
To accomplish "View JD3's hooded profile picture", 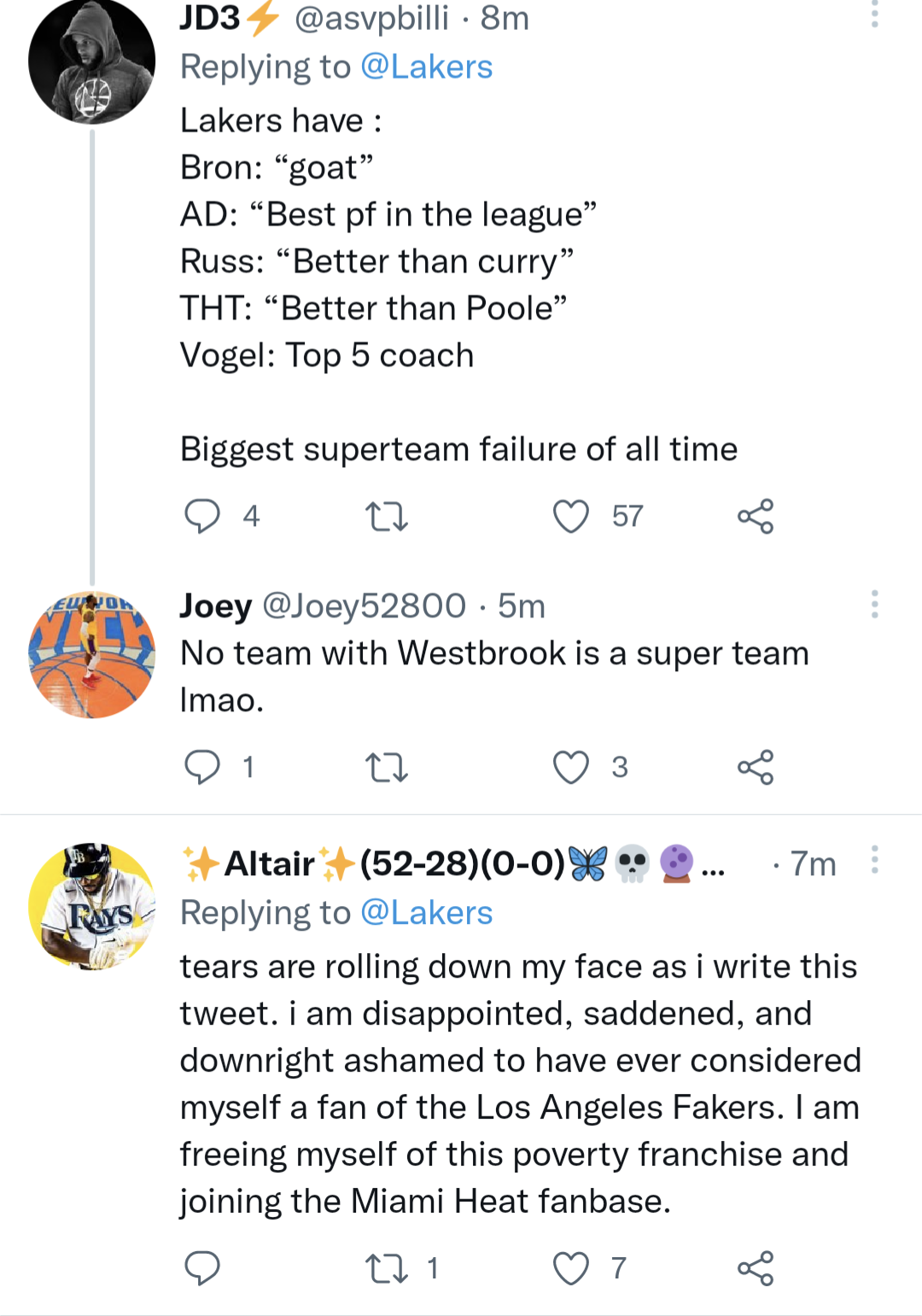I will coord(92,61).
